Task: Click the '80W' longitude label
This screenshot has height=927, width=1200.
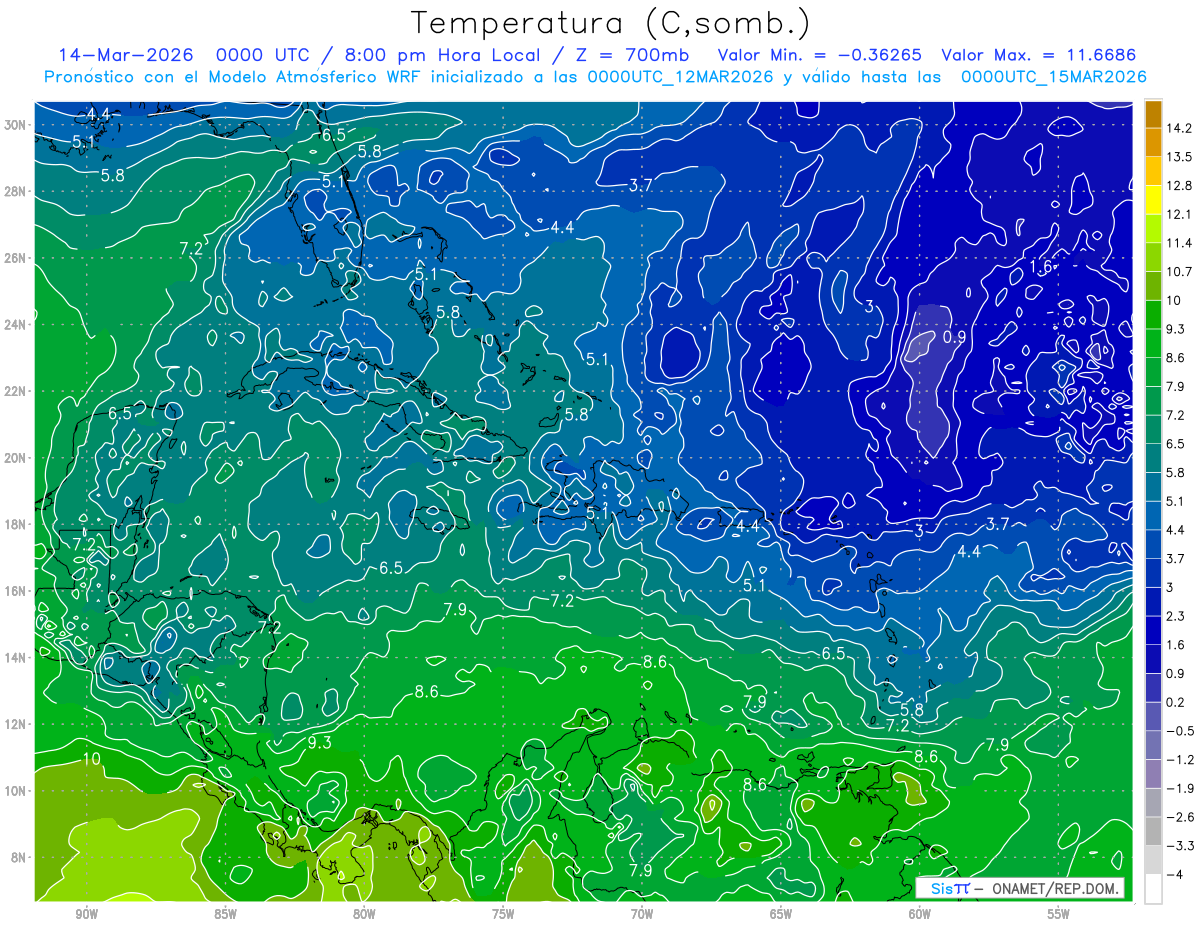Action: click(364, 914)
